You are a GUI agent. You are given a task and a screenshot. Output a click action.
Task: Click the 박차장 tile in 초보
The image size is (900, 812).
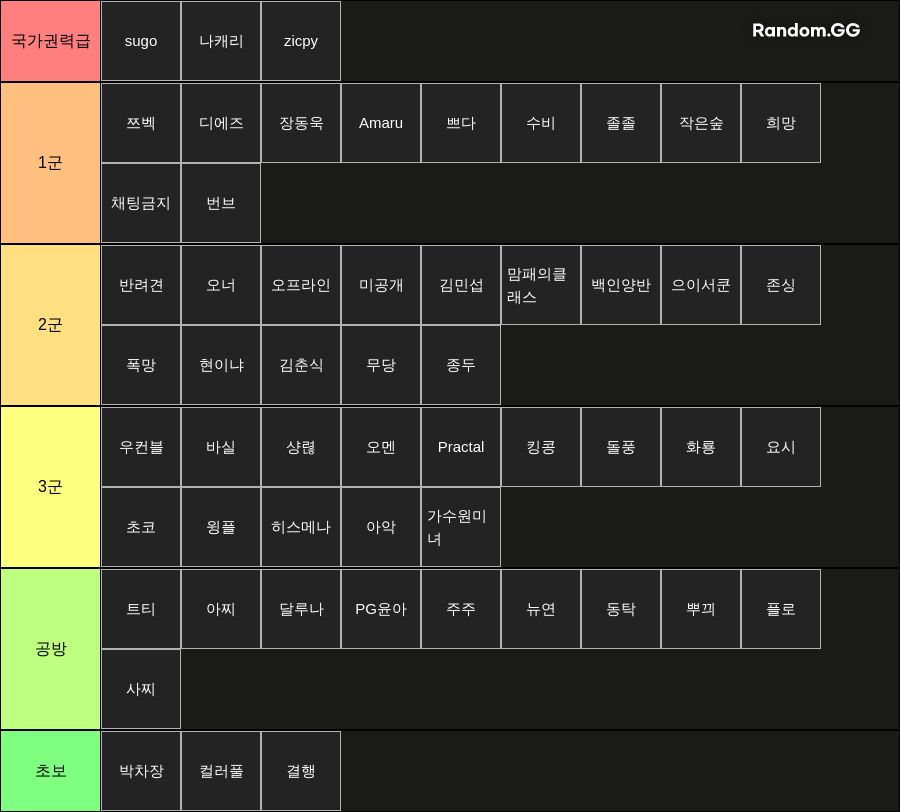pos(141,771)
